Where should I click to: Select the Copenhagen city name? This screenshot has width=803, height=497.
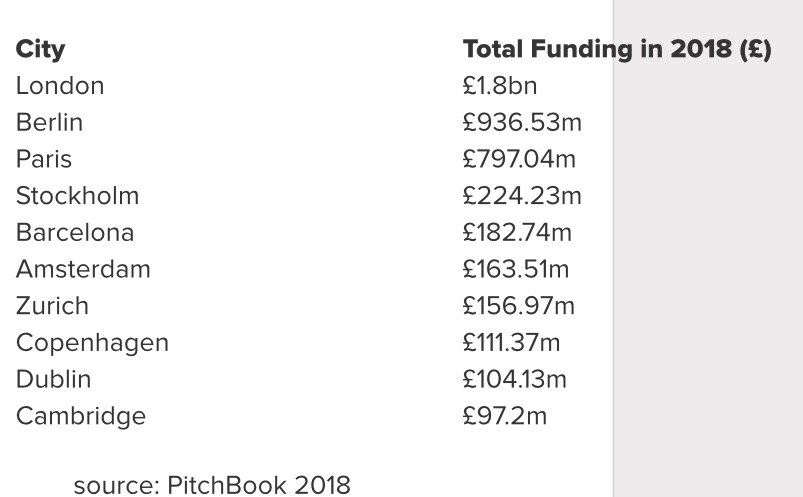[x=92, y=343]
